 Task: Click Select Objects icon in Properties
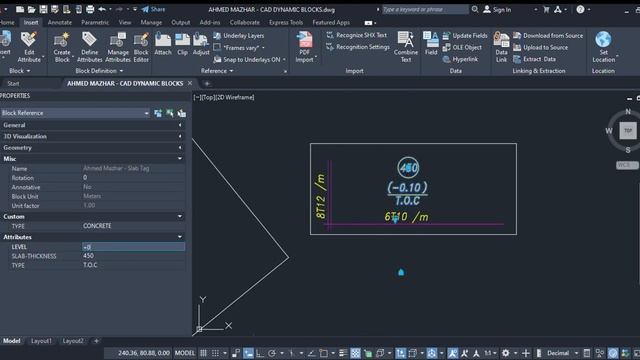[170, 113]
